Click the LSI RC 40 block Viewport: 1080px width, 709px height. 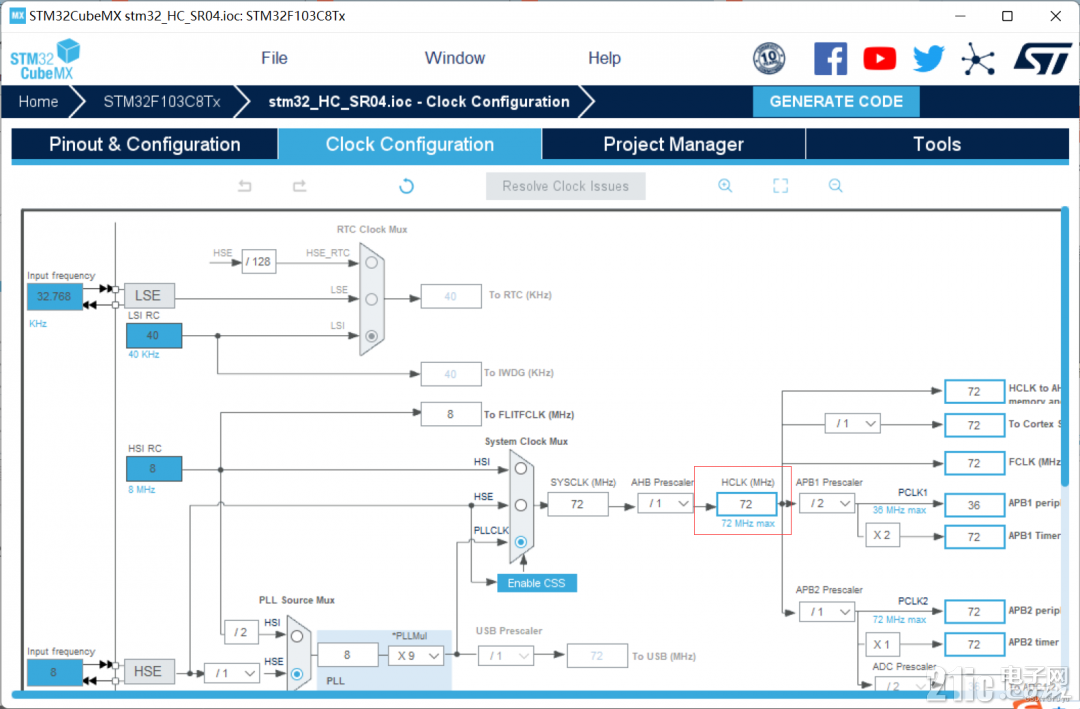(154, 336)
